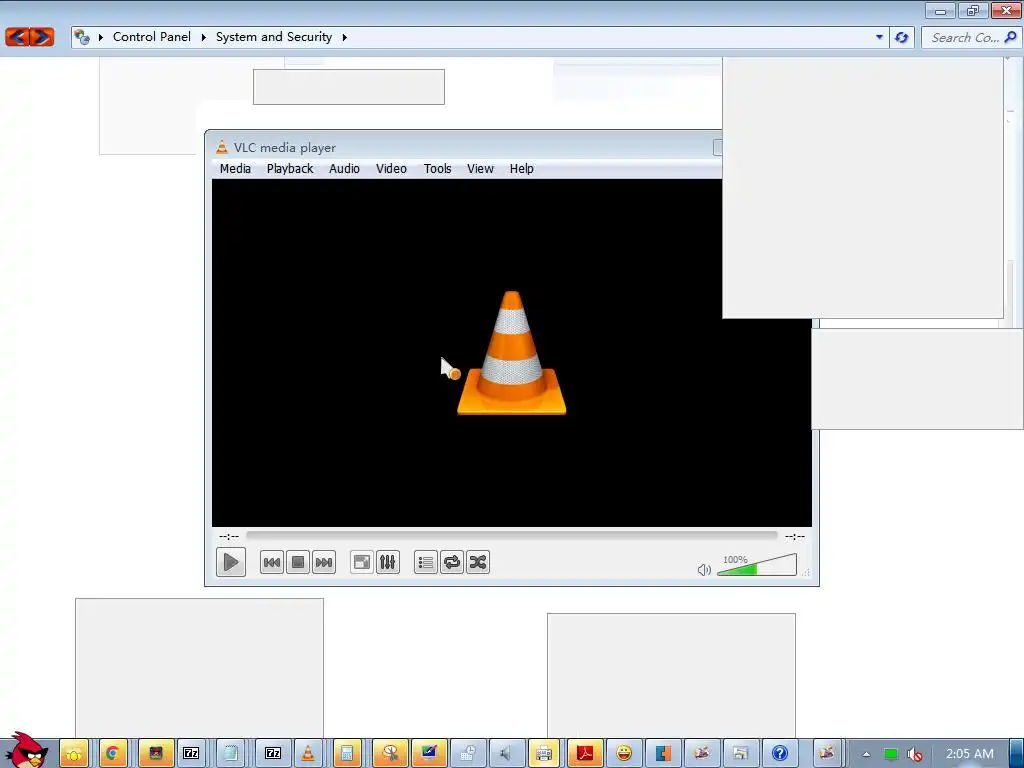Open notepad icon on taskbar
This screenshot has height=768, width=1024.
231,754
